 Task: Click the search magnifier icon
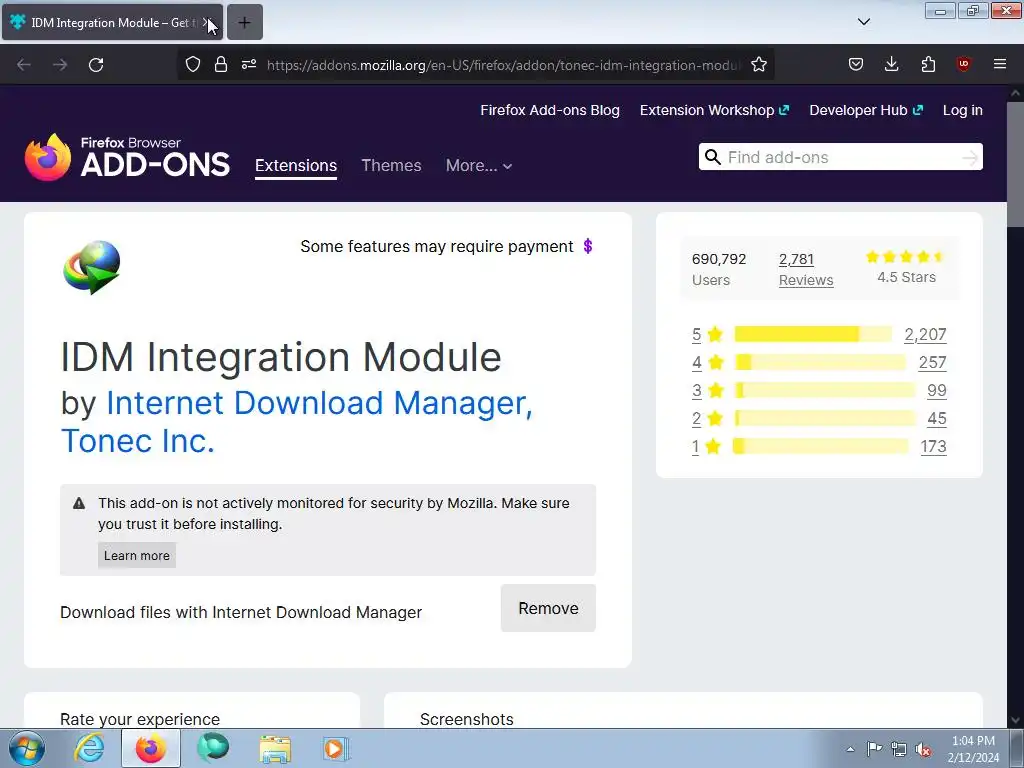[x=713, y=157]
